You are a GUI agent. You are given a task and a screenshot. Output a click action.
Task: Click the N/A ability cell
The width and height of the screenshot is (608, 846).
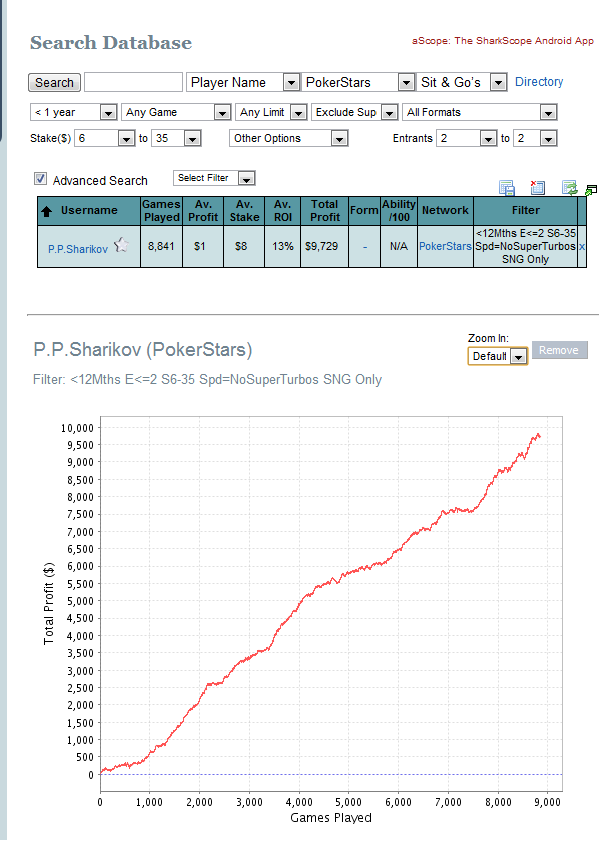399,246
